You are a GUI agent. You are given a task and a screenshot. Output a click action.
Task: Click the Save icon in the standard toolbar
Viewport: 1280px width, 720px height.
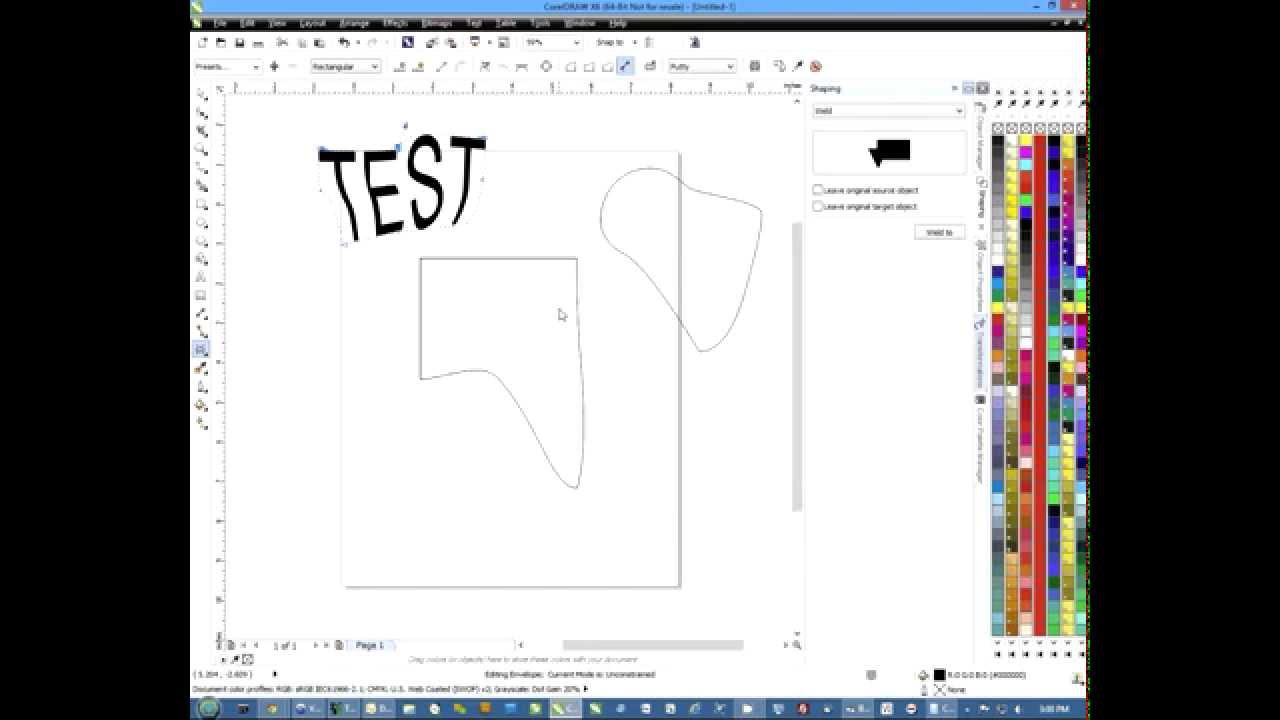coord(239,43)
